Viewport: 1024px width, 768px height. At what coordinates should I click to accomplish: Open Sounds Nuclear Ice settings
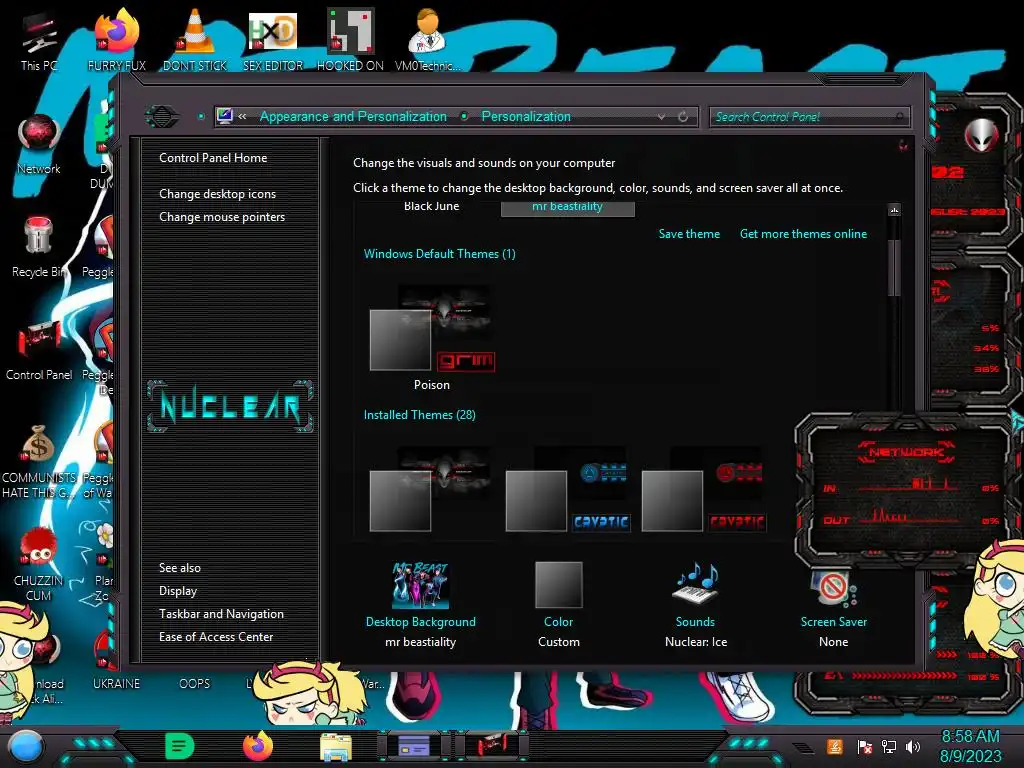tap(696, 605)
